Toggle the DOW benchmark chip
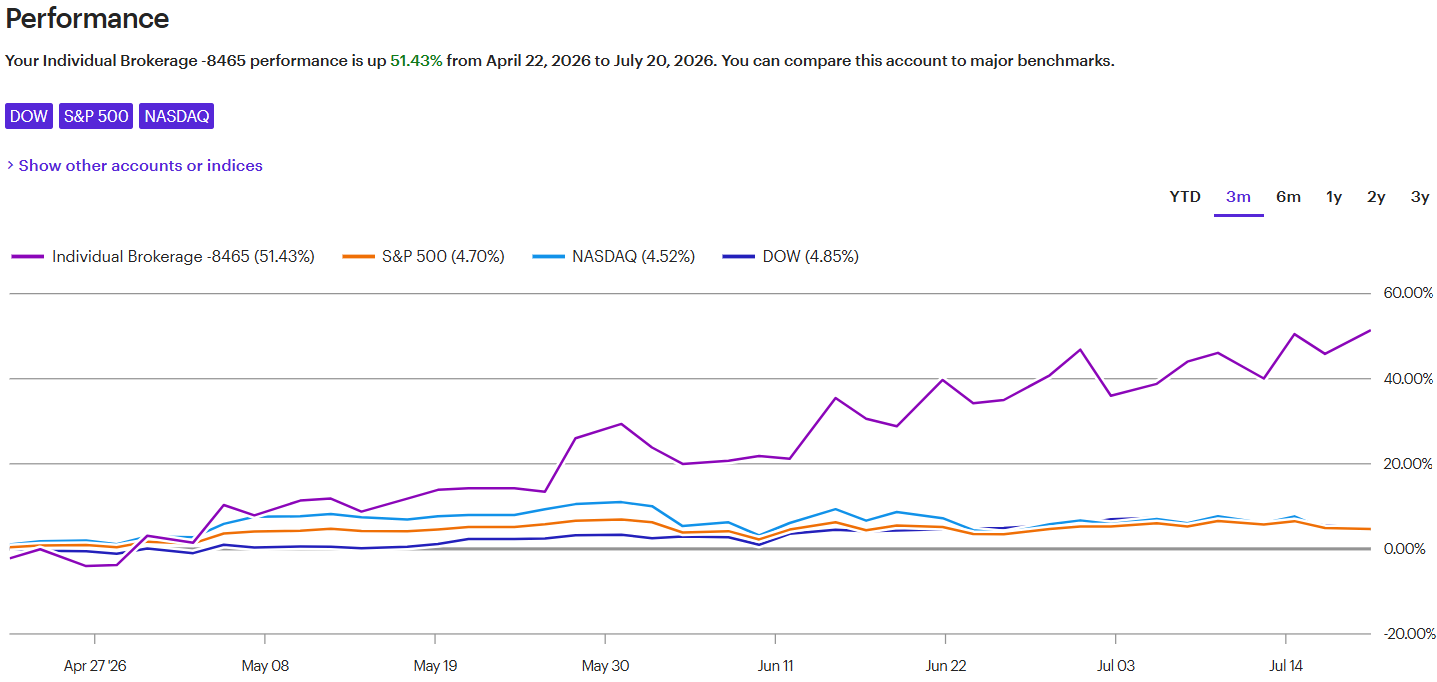The width and height of the screenshot is (1437, 682). (29, 116)
